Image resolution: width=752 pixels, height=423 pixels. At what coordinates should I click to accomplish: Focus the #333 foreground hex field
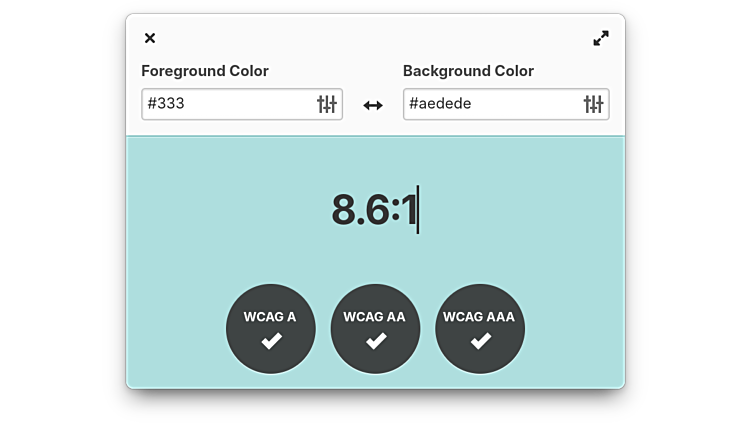pyautogui.click(x=225, y=104)
